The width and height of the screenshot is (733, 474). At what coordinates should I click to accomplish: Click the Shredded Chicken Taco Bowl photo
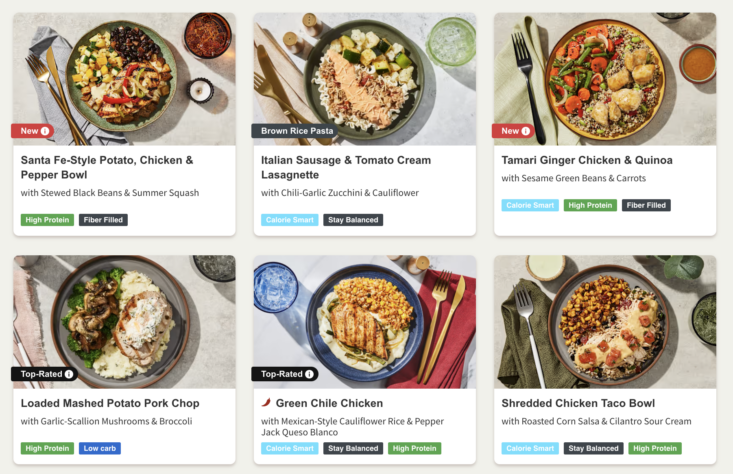(605, 322)
